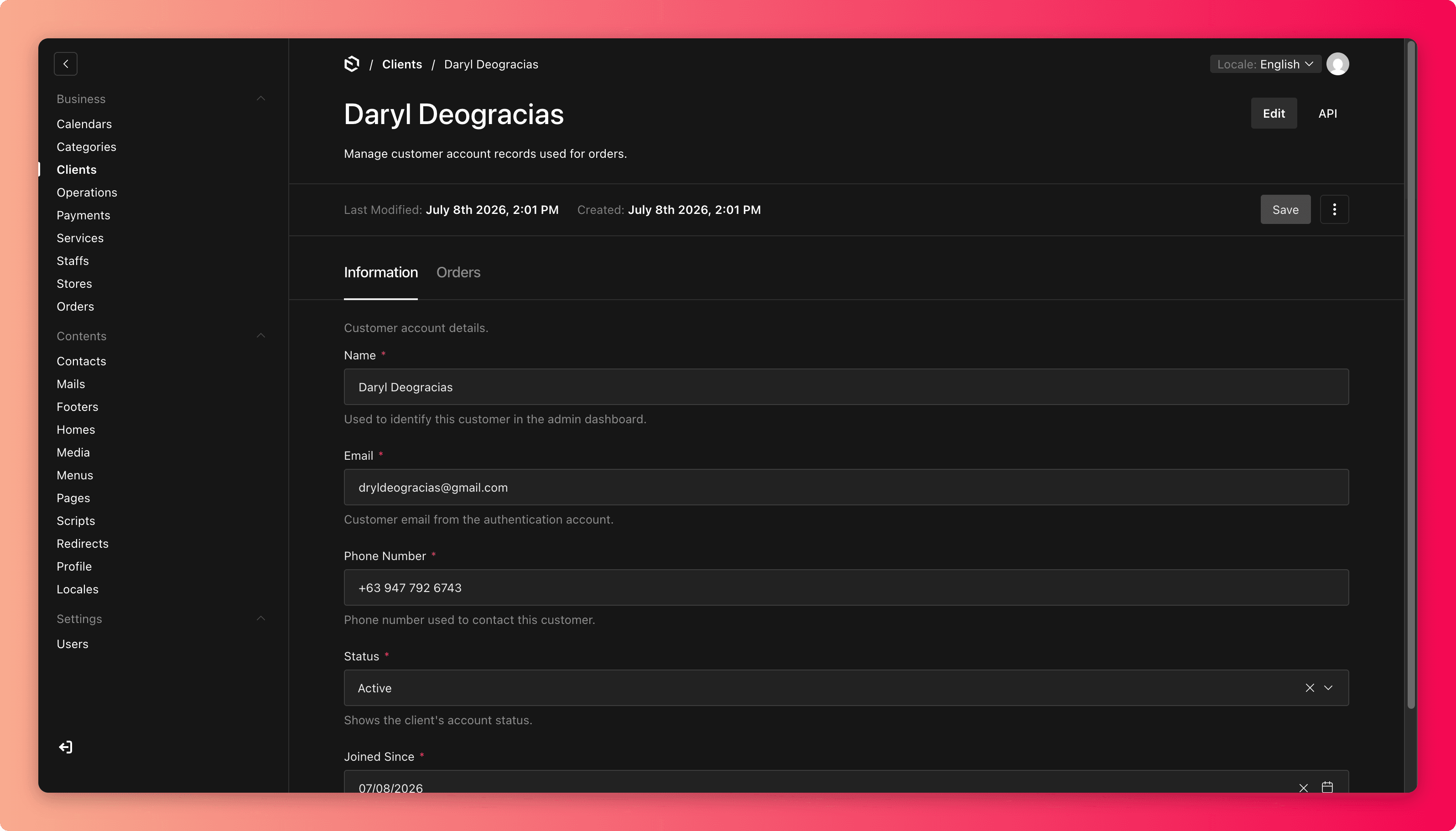Open Categories in sidebar
This screenshot has height=831, width=1456.
pyautogui.click(x=86, y=147)
